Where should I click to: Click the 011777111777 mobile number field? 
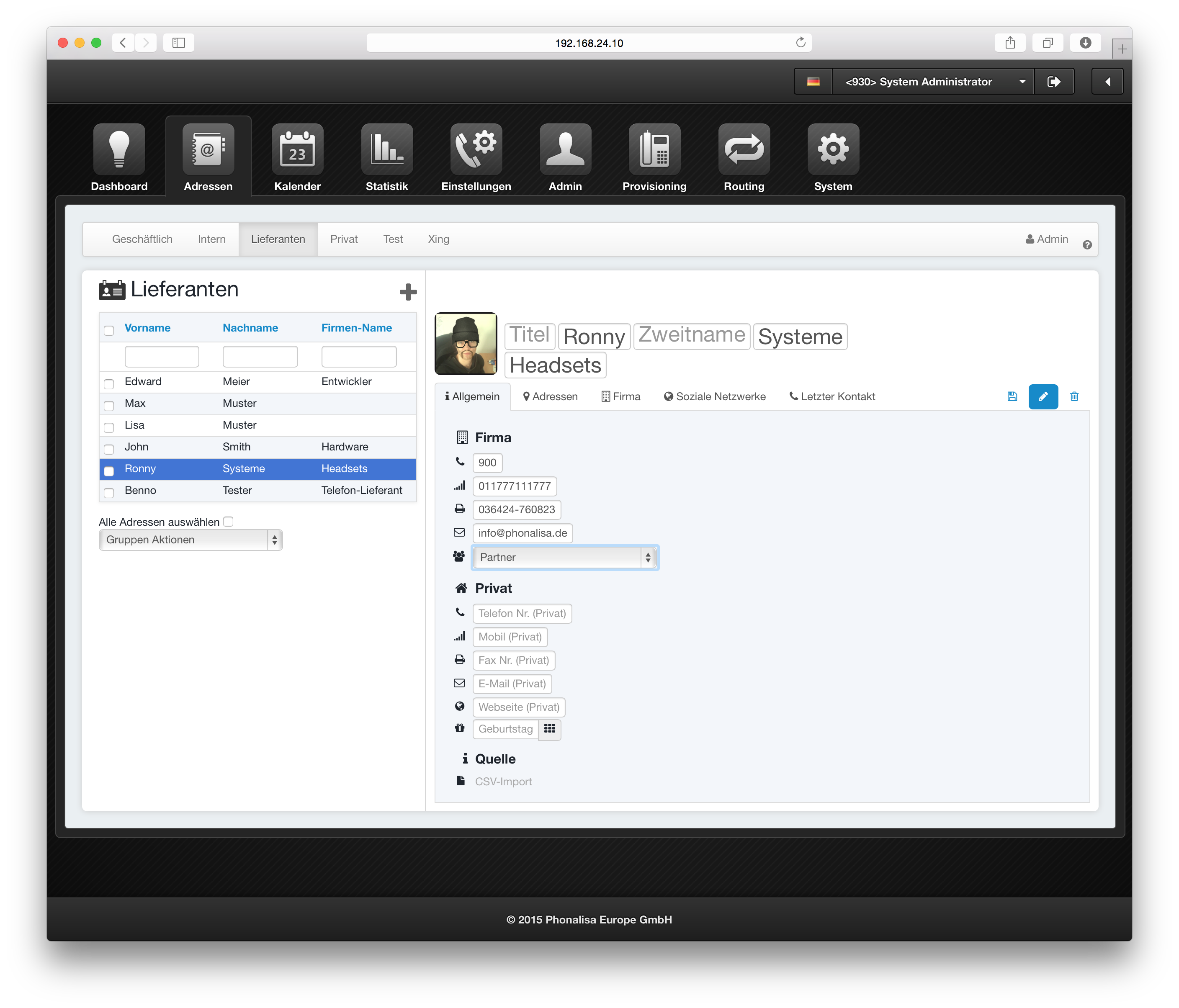pos(515,486)
